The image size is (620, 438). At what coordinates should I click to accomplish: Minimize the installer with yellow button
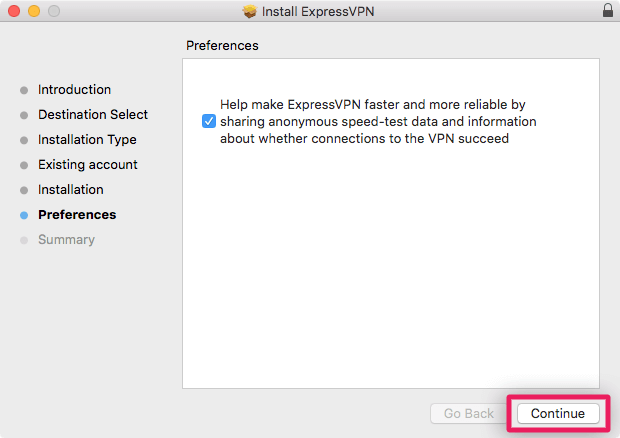pyautogui.click(x=34, y=11)
